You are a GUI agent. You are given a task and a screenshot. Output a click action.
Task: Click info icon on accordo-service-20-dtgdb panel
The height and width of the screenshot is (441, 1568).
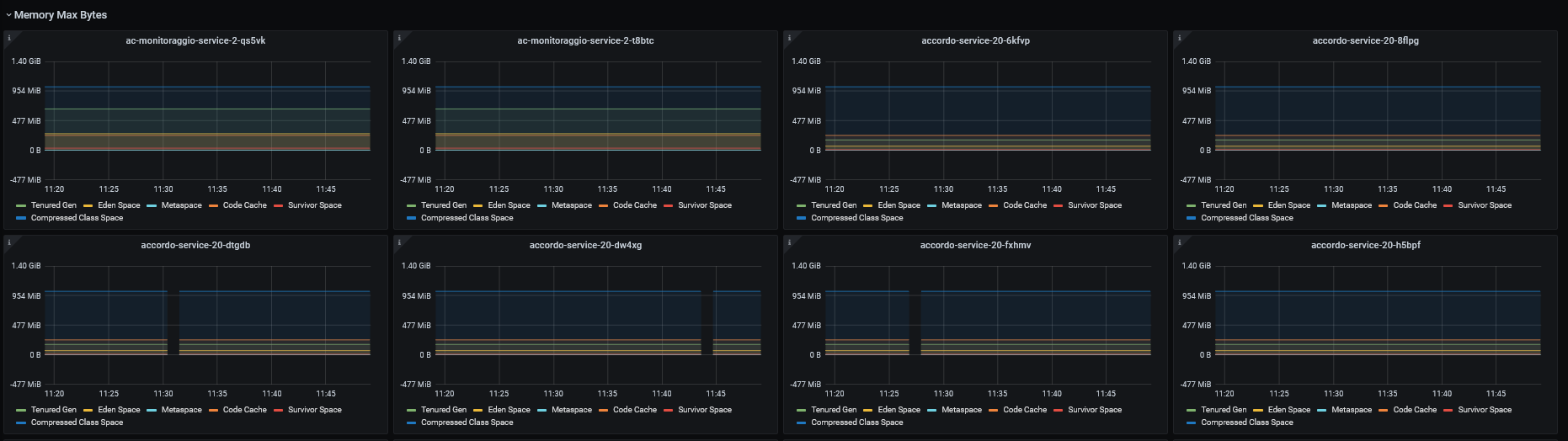tap(8, 242)
